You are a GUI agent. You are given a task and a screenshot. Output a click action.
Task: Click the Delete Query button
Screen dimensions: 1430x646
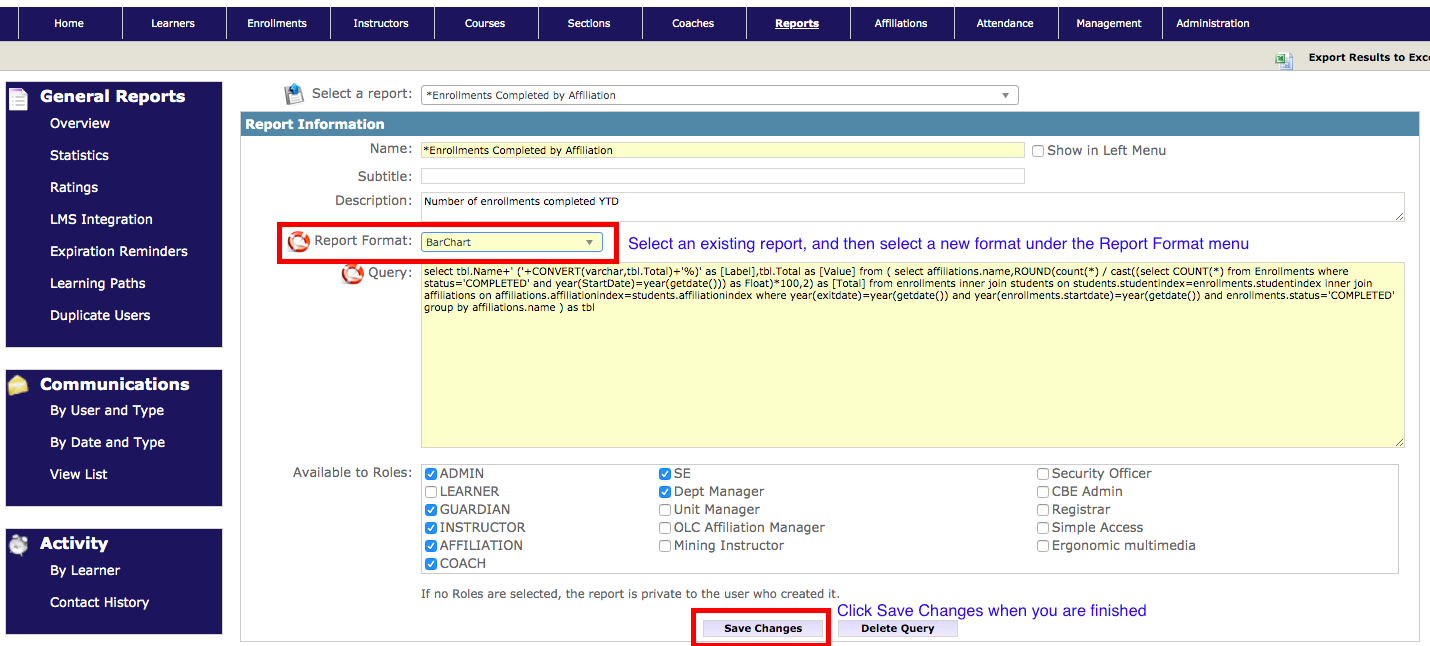(897, 629)
